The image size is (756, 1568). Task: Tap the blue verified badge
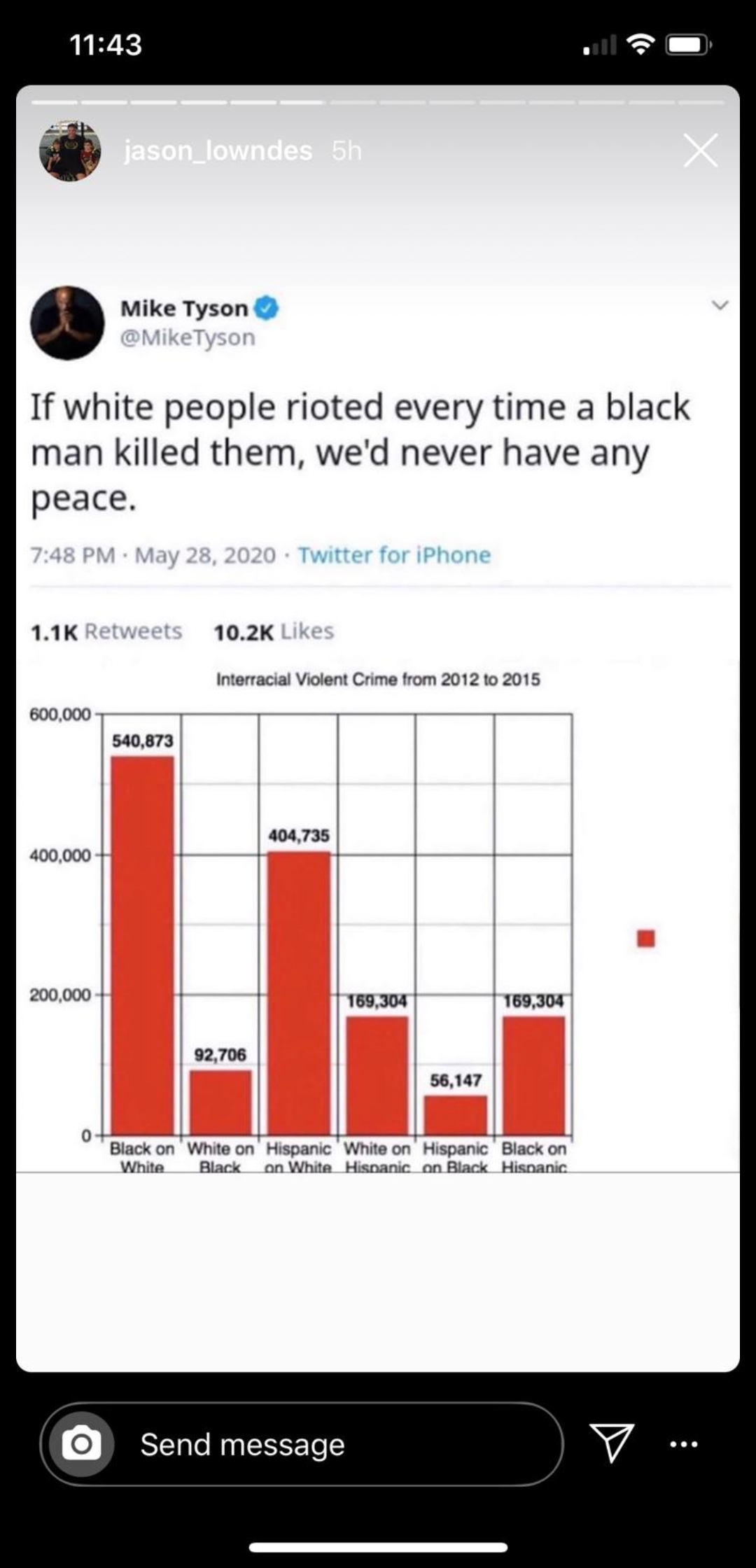coord(267,307)
